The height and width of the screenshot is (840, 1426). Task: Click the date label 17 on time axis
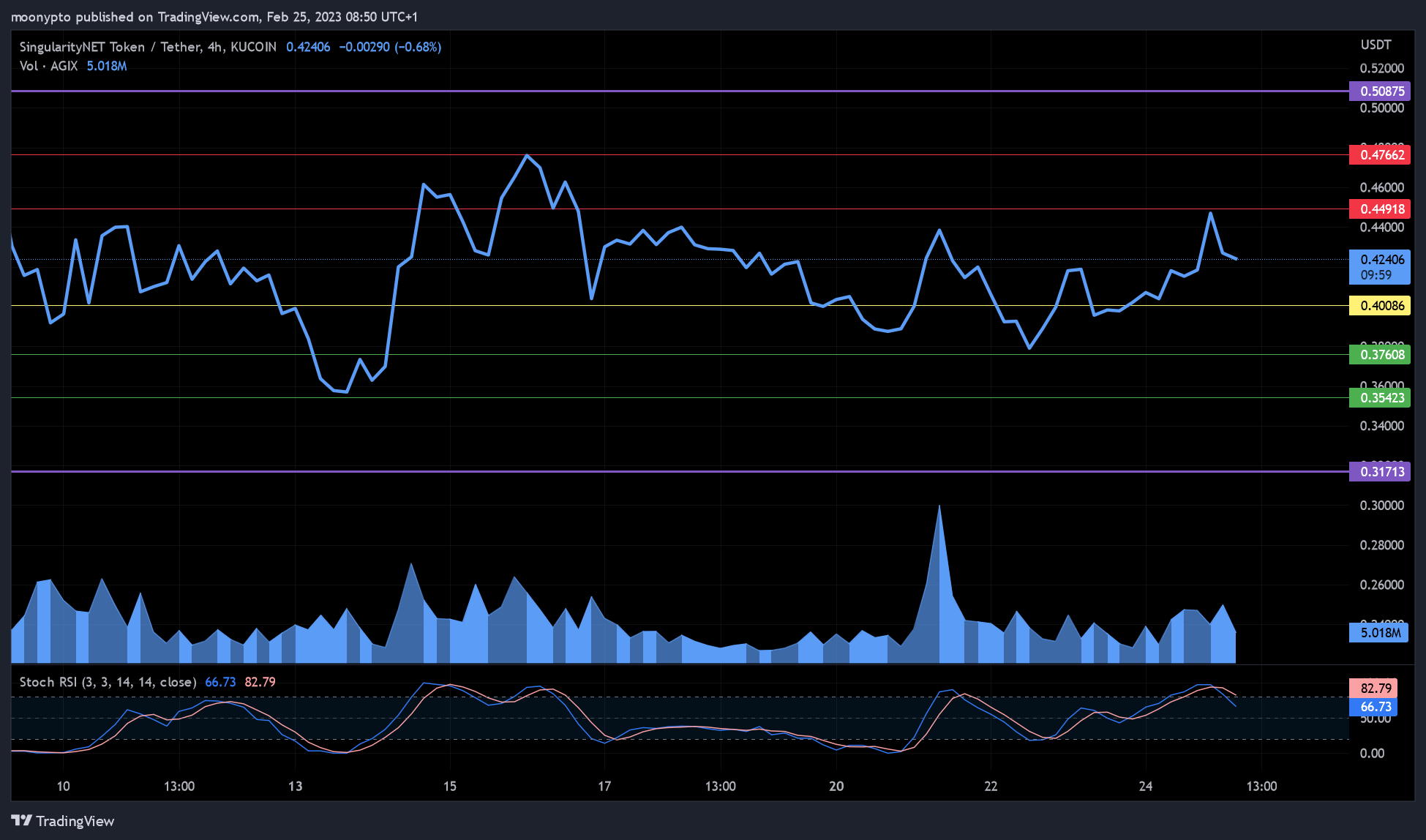click(x=604, y=787)
